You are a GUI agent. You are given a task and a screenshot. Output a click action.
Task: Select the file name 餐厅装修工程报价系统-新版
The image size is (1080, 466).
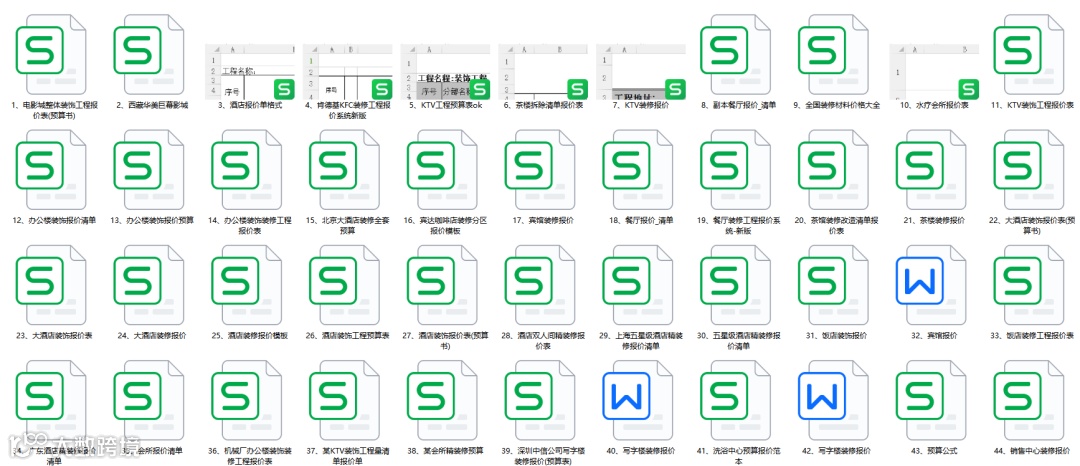pyautogui.click(x=738, y=226)
